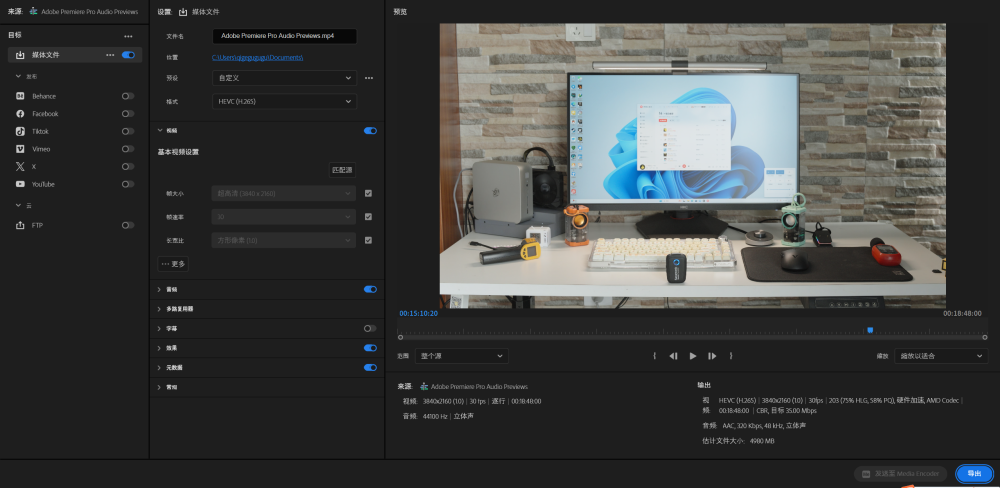Screen dimensions: 1000x488
Task: Step forward one frame
Action: (712, 356)
